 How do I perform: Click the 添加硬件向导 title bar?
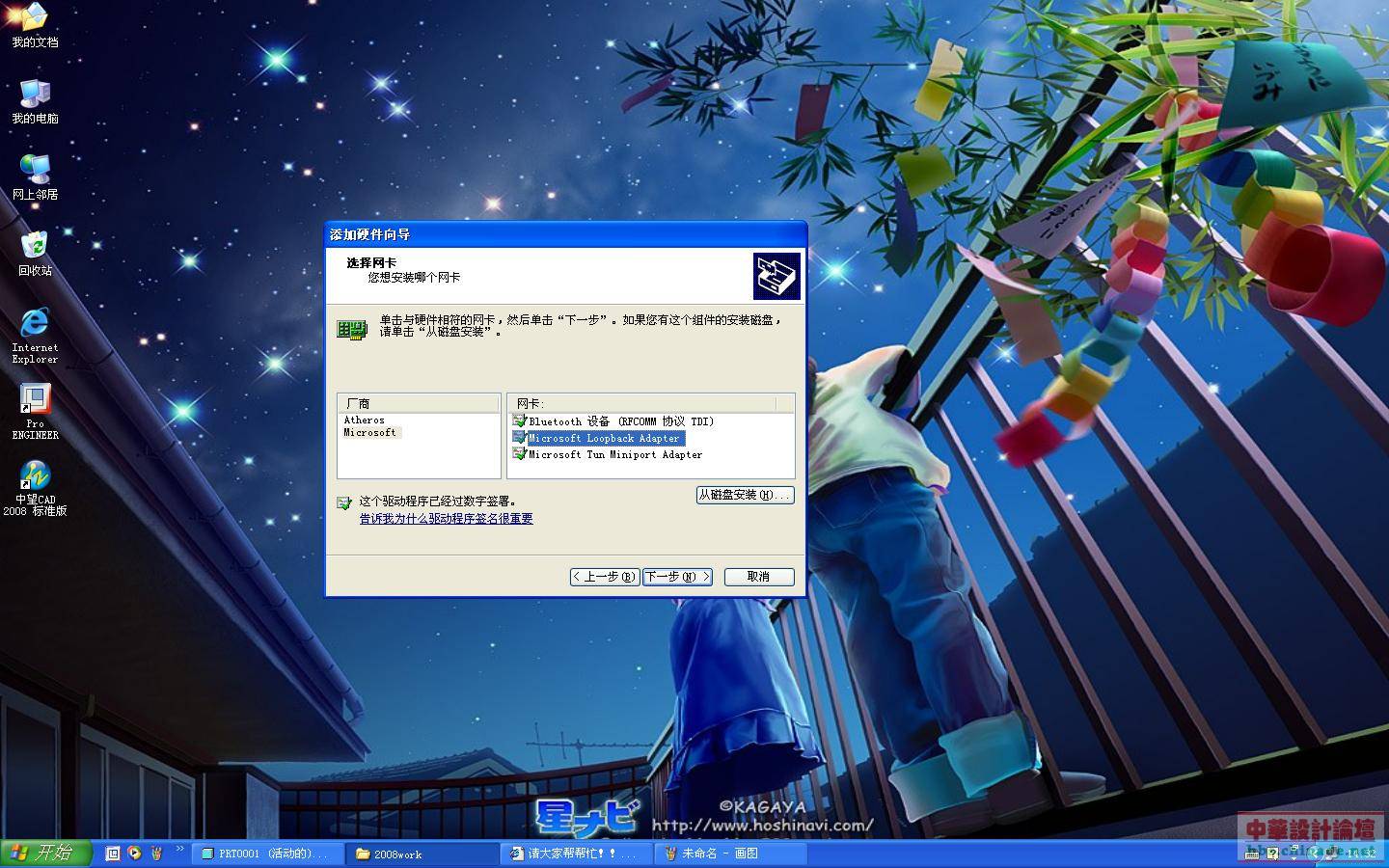[565, 234]
